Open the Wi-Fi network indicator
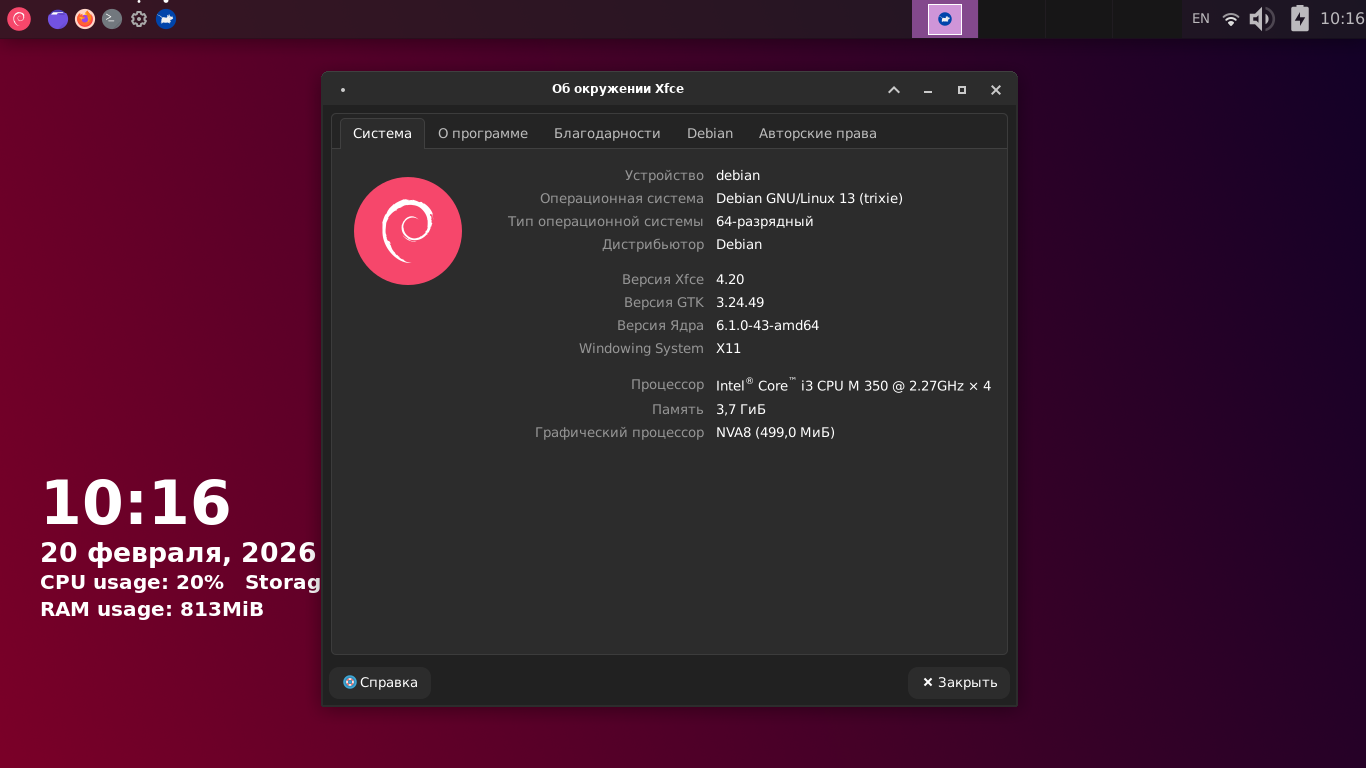Screen dimensions: 1366x768 (x=1231, y=19)
